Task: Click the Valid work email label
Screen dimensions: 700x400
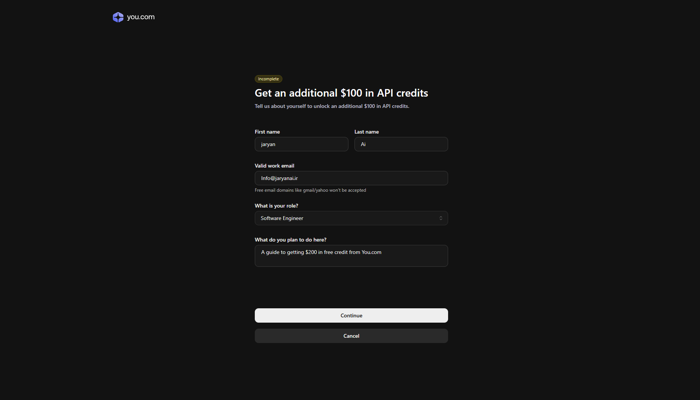Action: (275, 166)
